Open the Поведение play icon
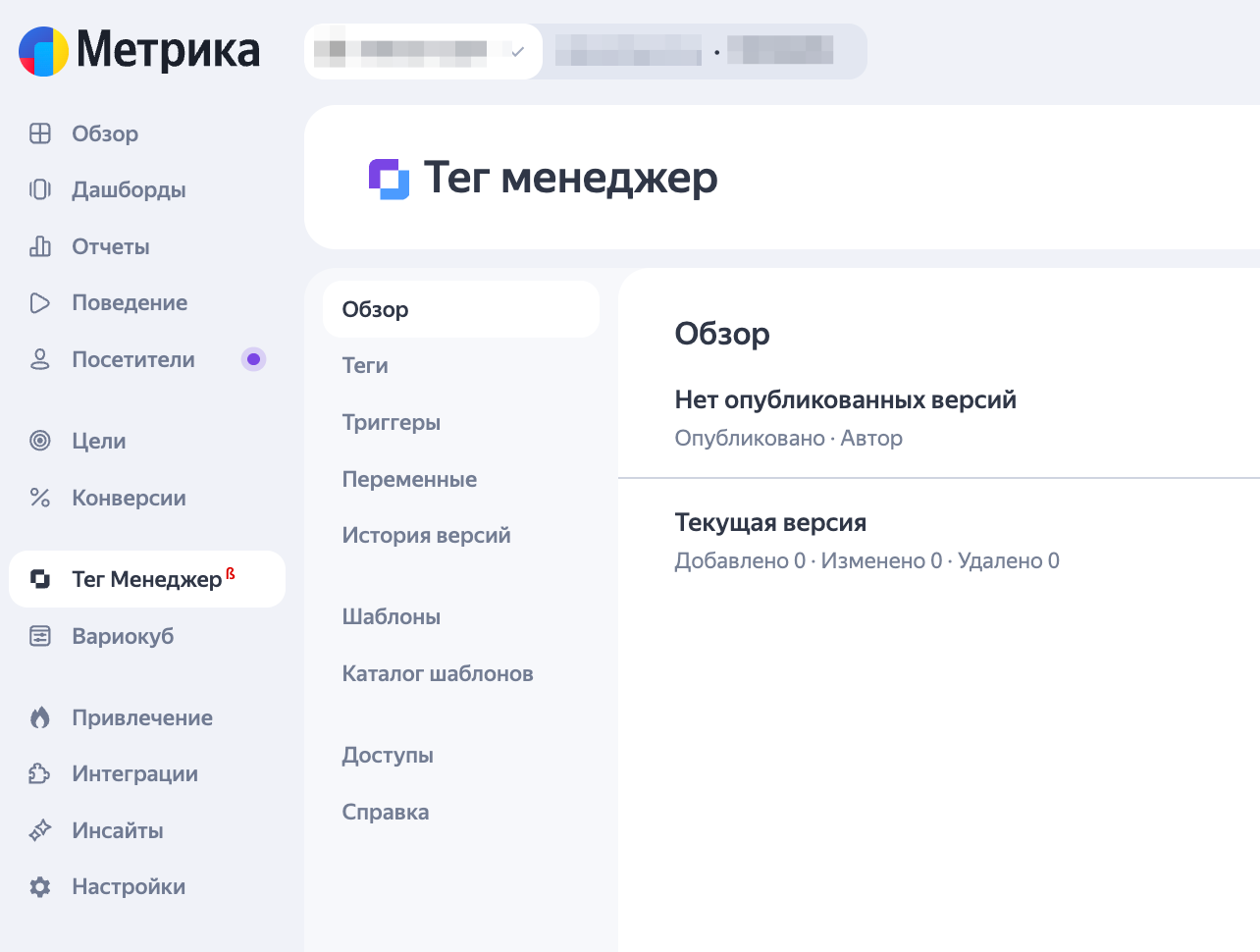The width and height of the screenshot is (1260, 952). click(40, 302)
